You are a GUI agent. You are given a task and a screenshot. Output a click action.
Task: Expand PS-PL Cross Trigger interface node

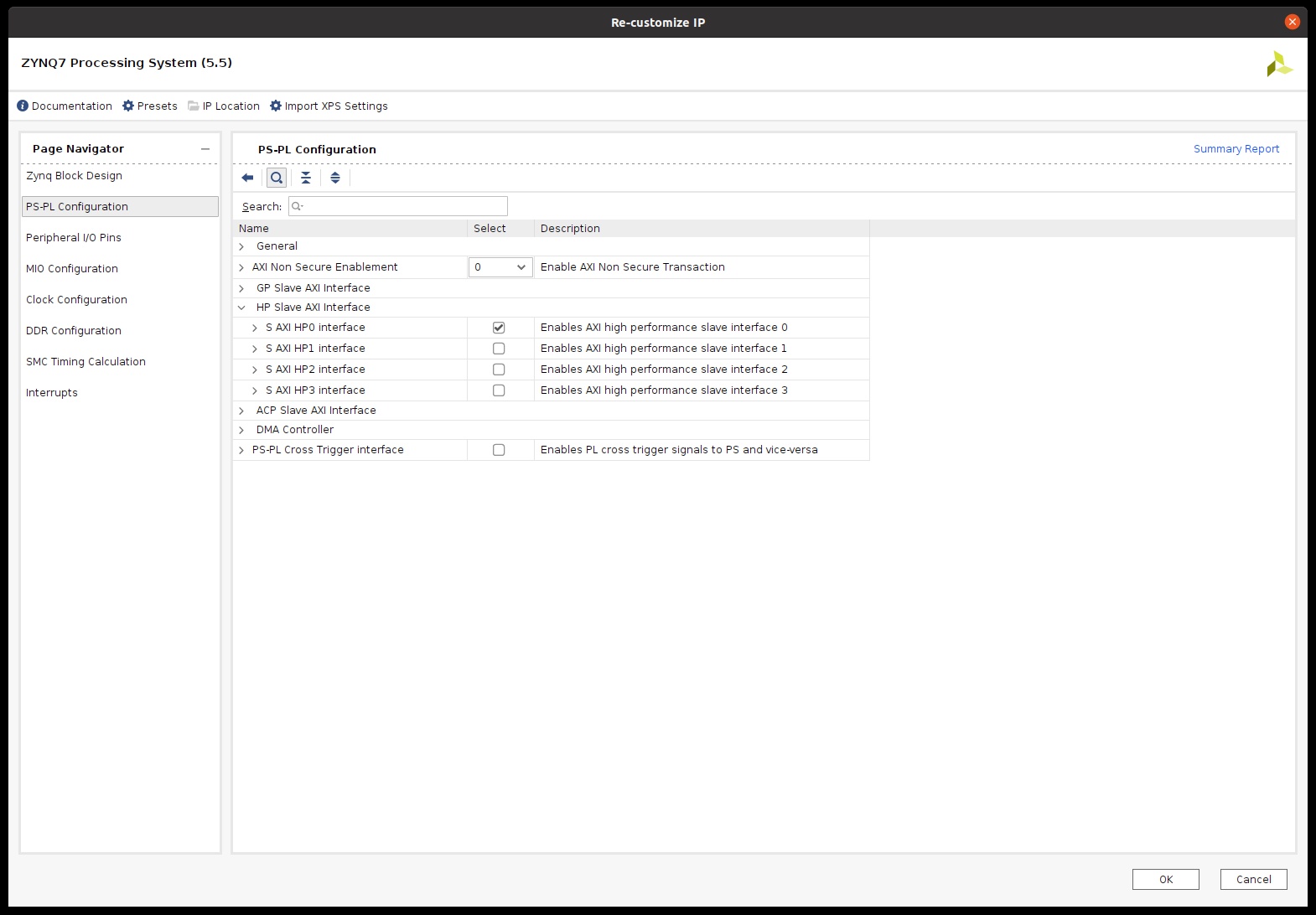[x=241, y=450]
